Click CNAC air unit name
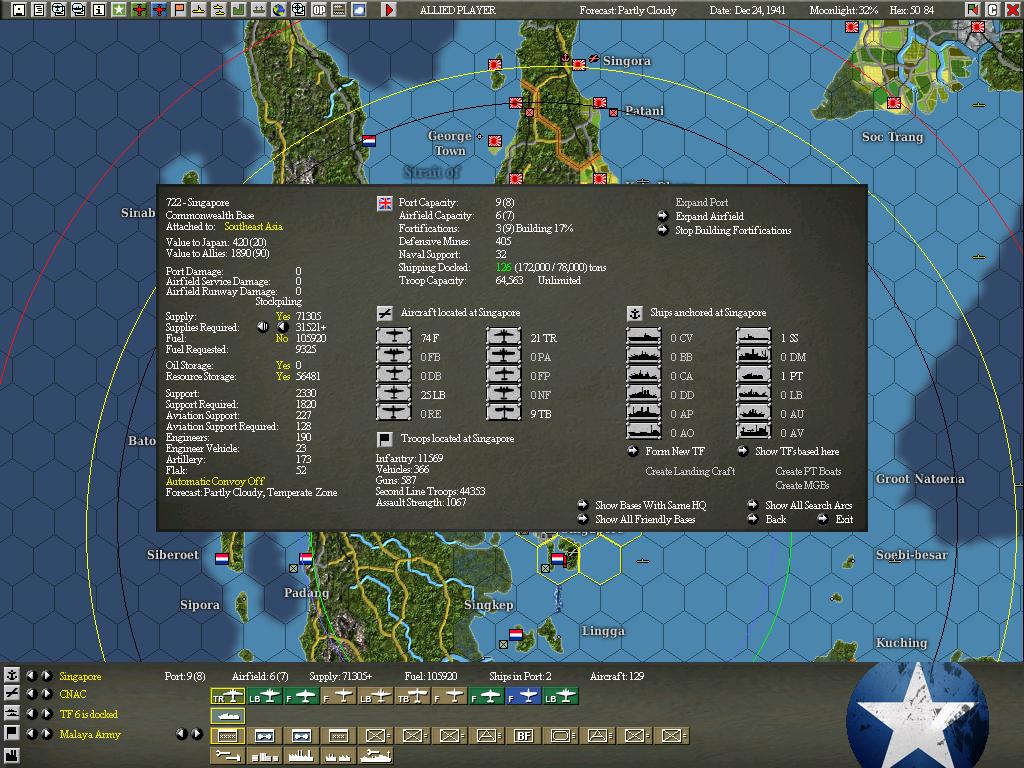The image size is (1024, 768). [x=72, y=694]
